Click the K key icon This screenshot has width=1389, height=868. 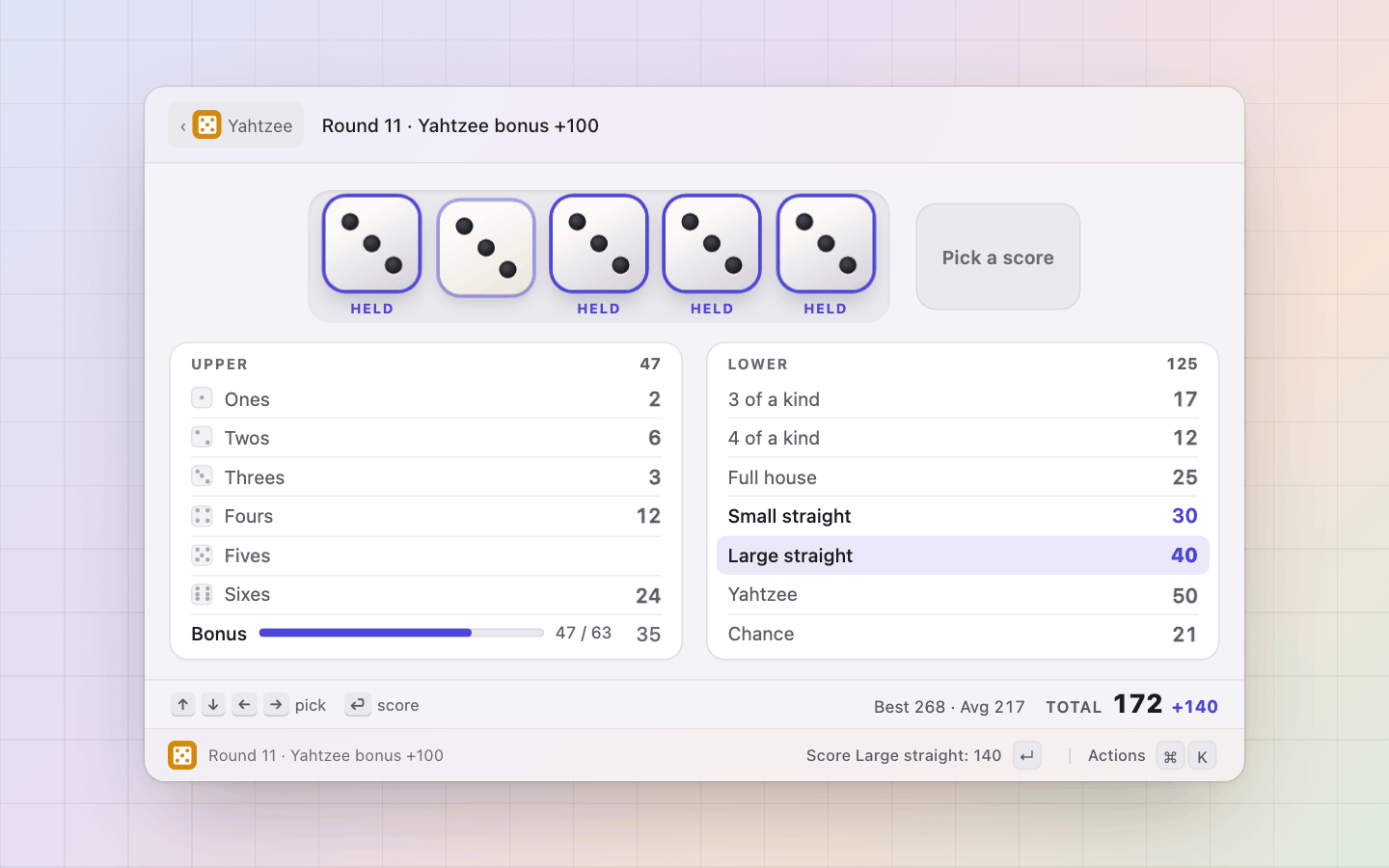pos(1202,756)
